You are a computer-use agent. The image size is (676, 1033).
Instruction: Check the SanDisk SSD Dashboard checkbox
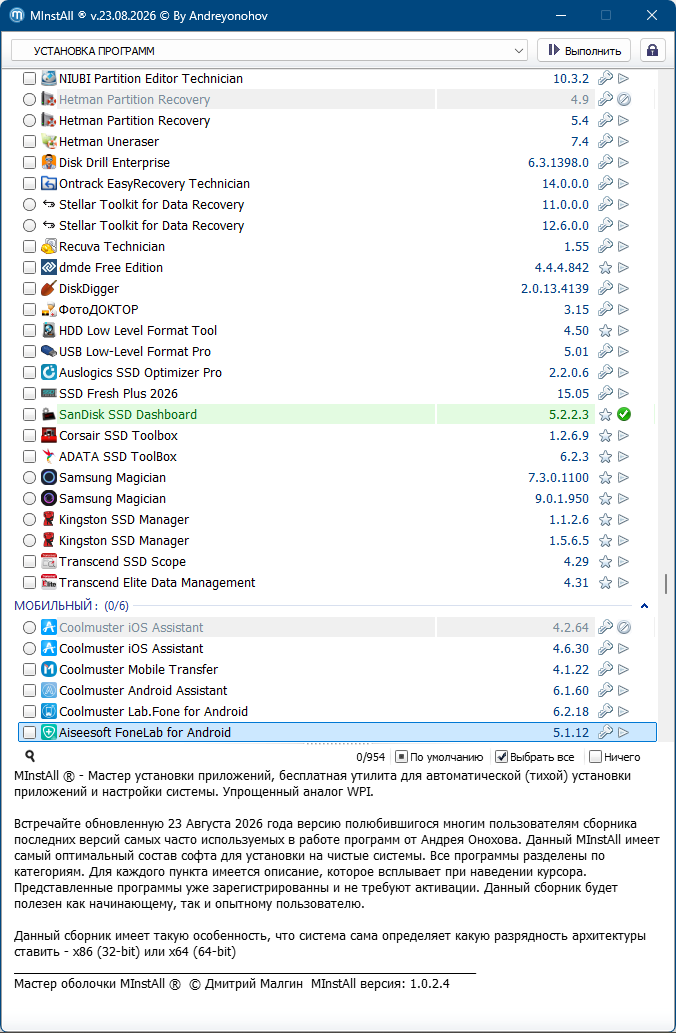29,414
